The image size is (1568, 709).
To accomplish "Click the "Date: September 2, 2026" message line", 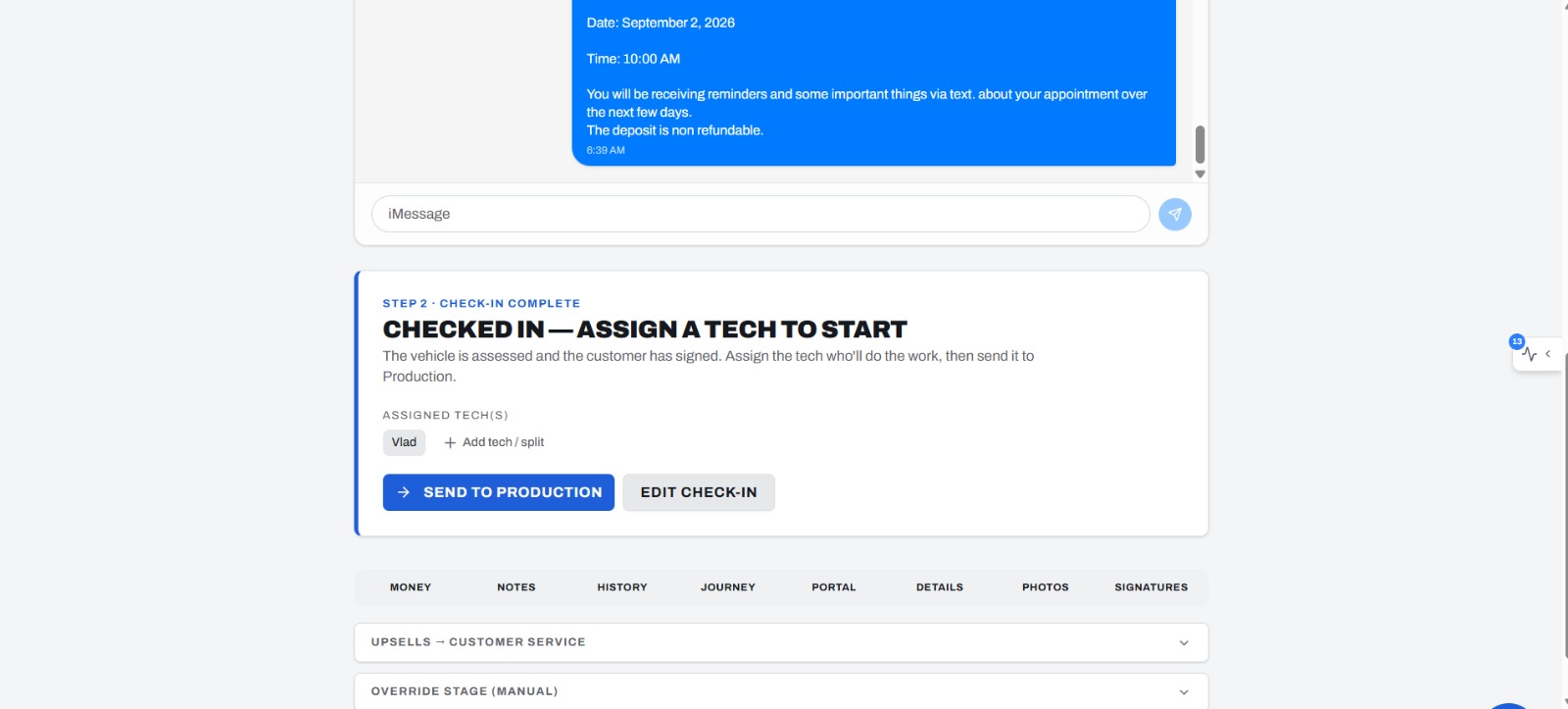I will pos(661,23).
